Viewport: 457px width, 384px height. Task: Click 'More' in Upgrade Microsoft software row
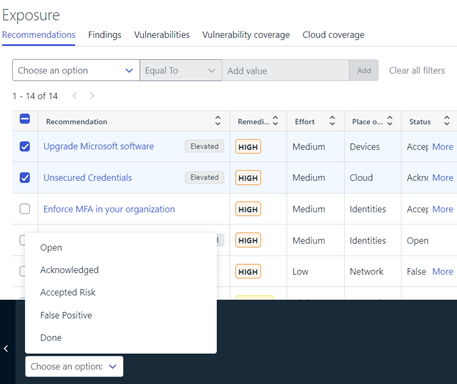[x=443, y=147]
